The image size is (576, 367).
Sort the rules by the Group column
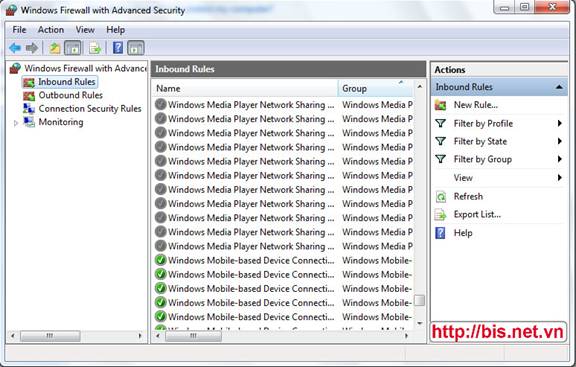(x=375, y=89)
